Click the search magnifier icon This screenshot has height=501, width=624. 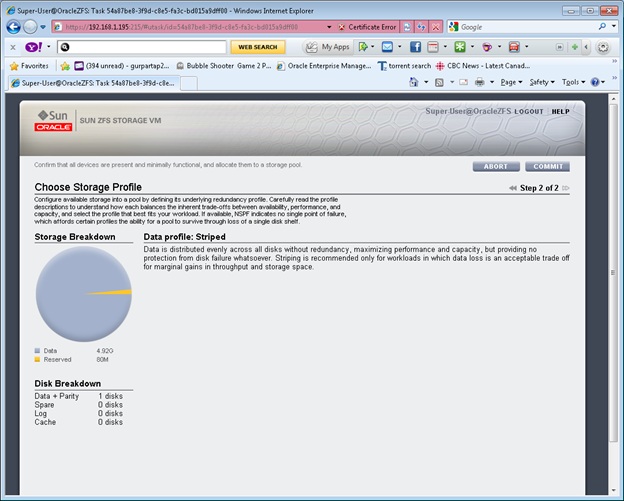tap(602, 27)
